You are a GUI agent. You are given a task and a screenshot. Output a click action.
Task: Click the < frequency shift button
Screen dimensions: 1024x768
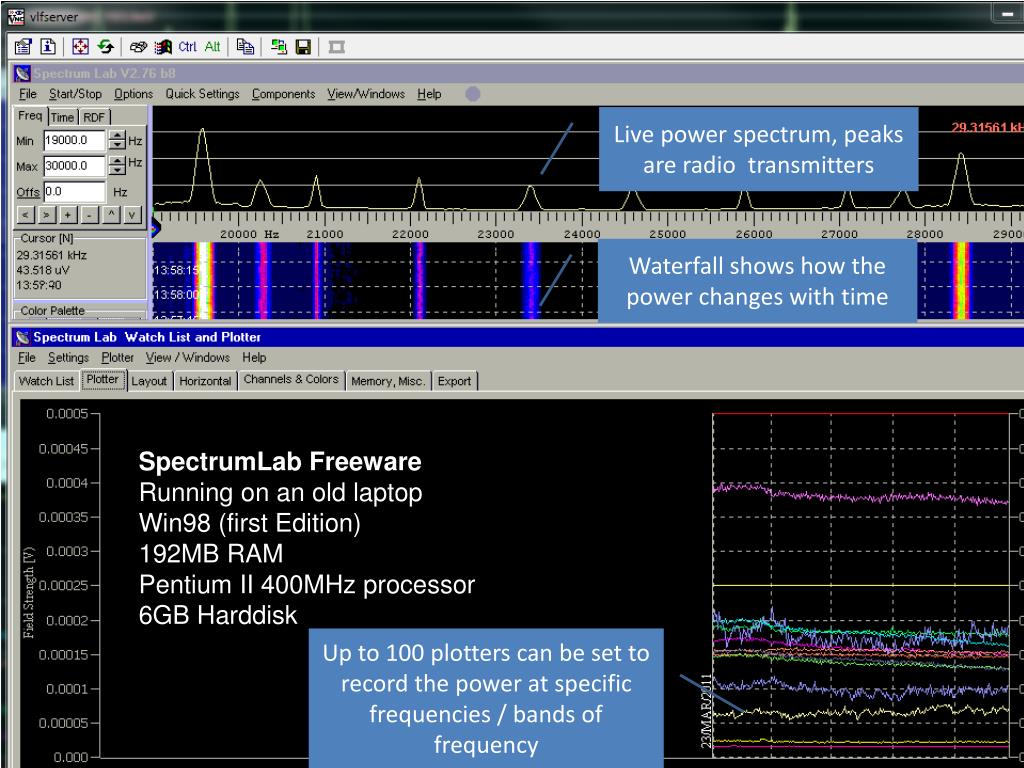pyautogui.click(x=25, y=215)
